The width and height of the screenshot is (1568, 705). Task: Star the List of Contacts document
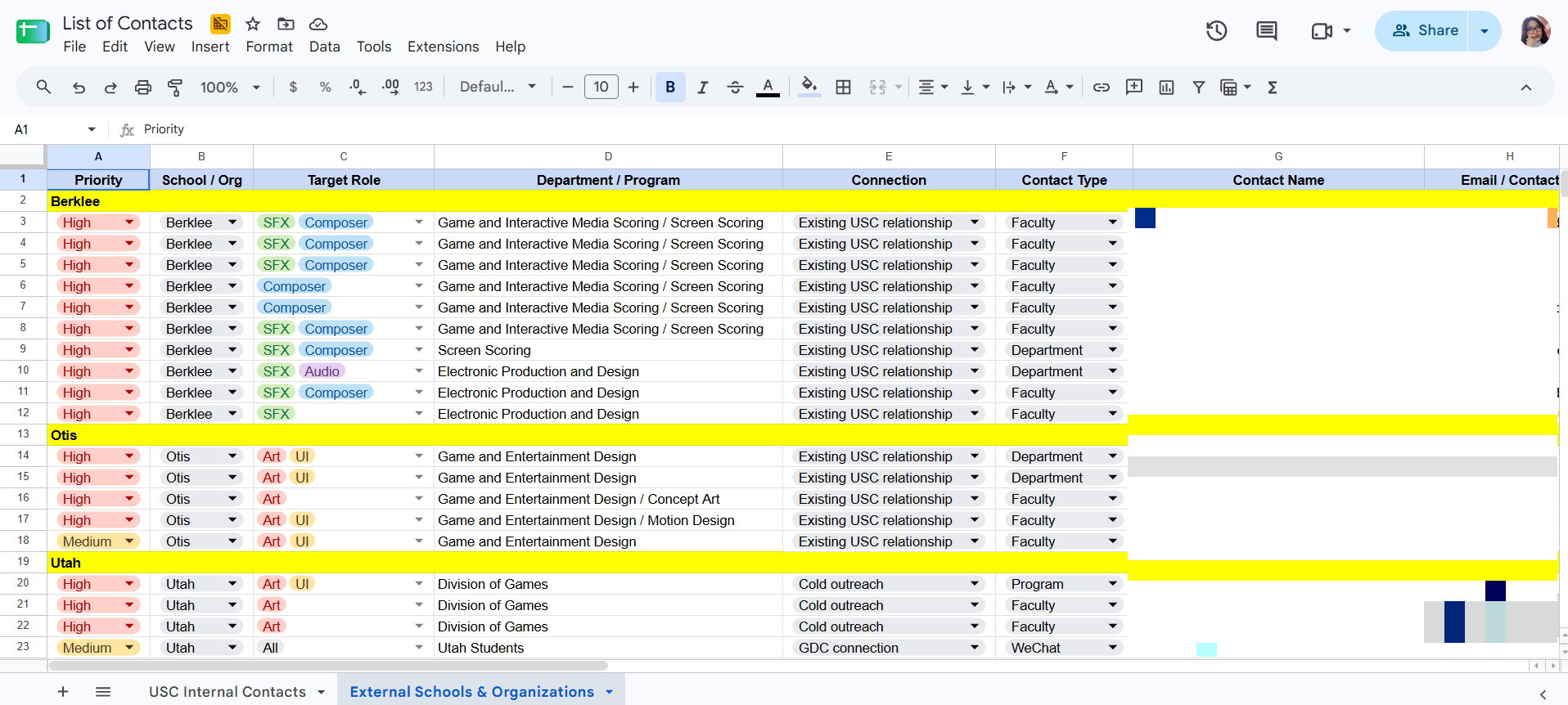pos(253,24)
